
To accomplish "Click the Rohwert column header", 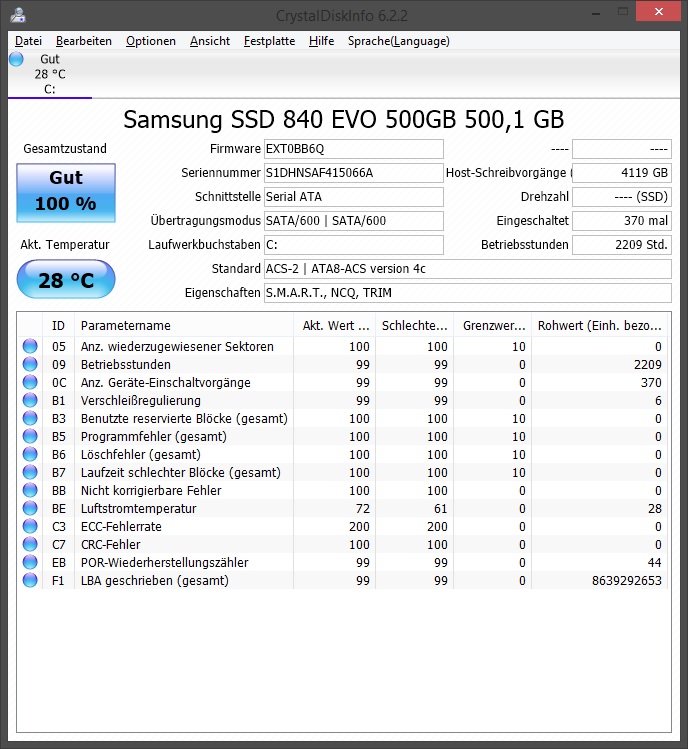I will (600, 326).
